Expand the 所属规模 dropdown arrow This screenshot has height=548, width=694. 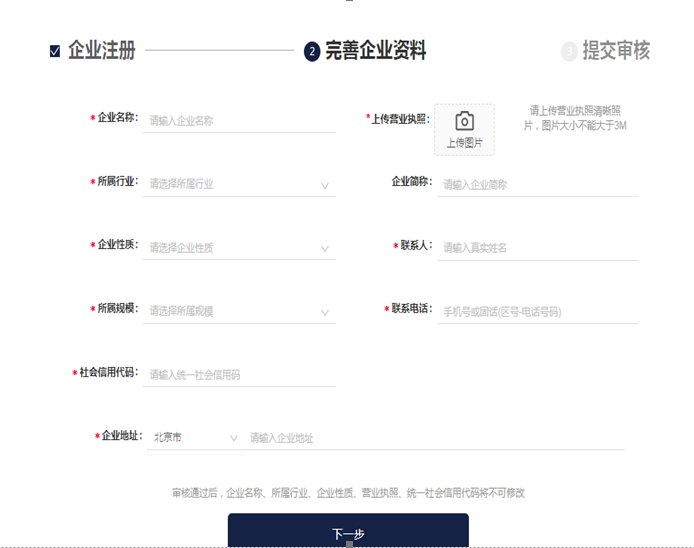[x=325, y=312]
